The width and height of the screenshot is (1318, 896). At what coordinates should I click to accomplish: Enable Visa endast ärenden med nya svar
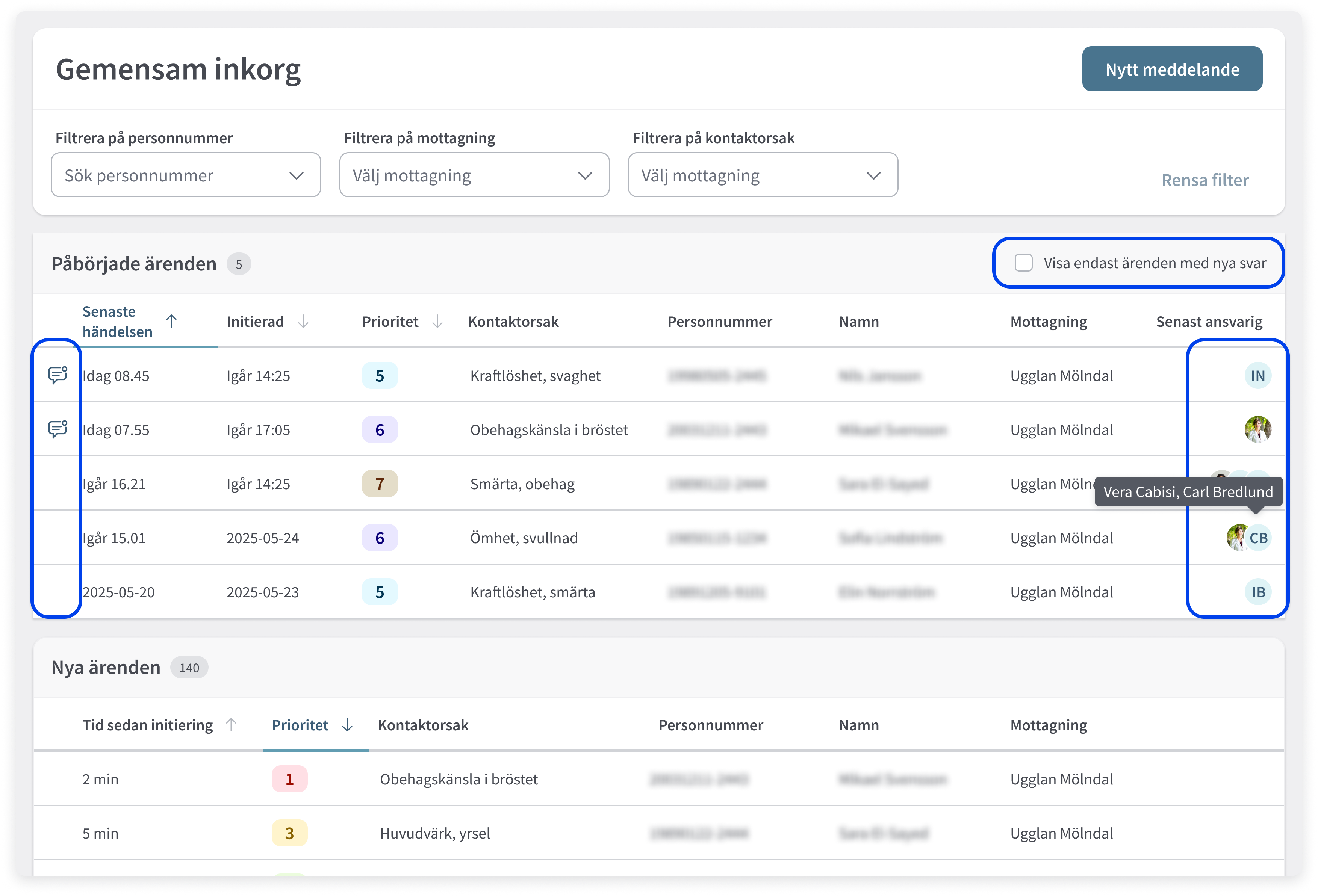[x=1023, y=263]
